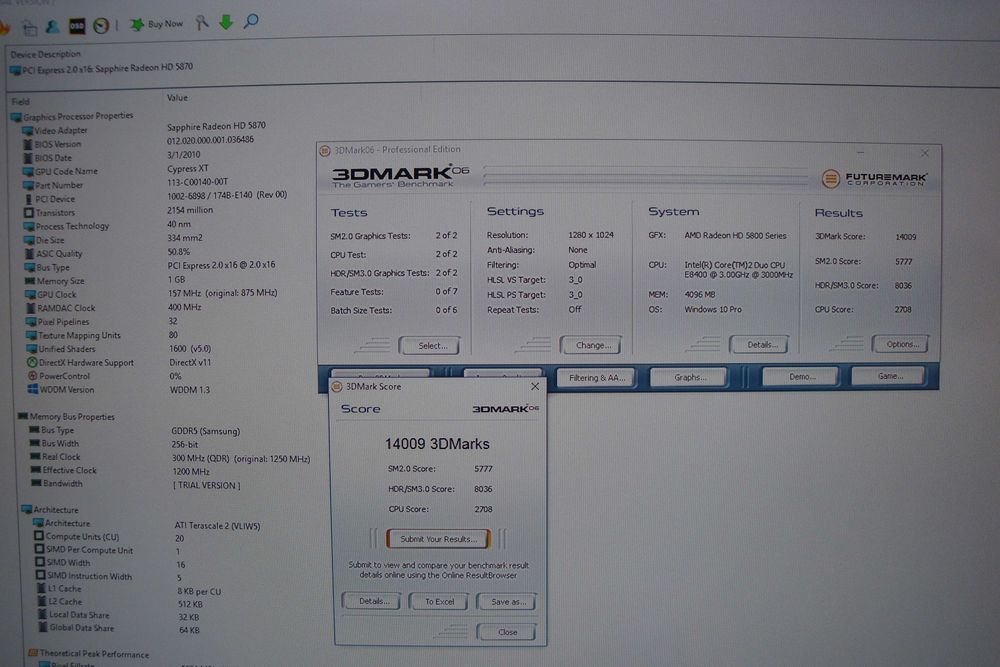Select the GPU Clock row
The height and width of the screenshot is (667, 1000).
tap(151, 294)
